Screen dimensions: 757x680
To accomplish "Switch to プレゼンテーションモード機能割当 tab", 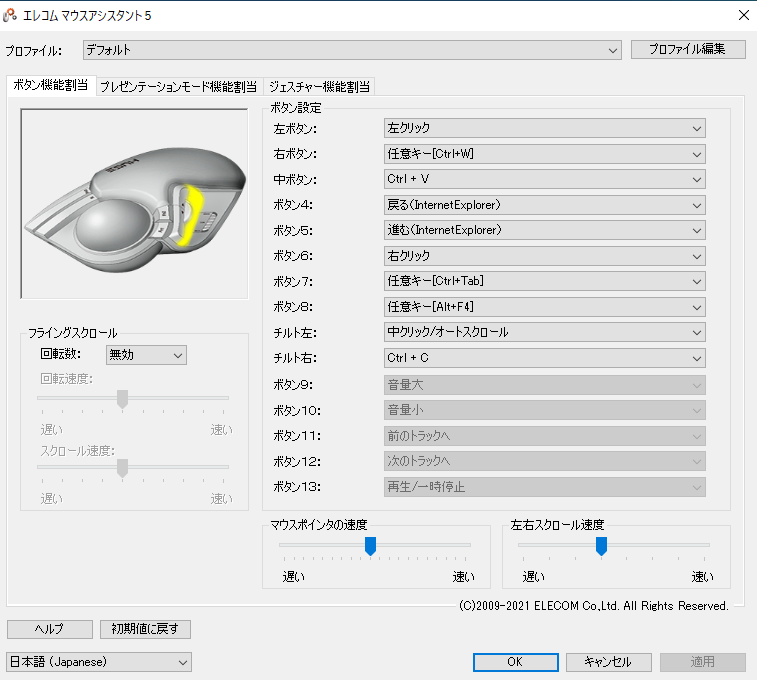I will [179, 87].
